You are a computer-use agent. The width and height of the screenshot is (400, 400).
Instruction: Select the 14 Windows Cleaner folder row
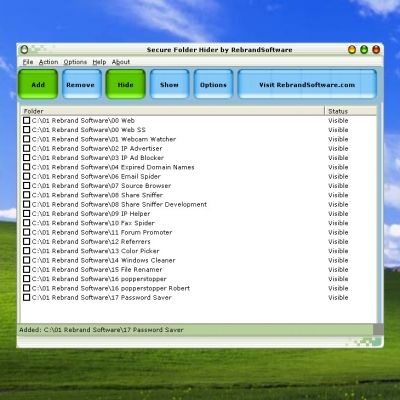(x=199, y=260)
